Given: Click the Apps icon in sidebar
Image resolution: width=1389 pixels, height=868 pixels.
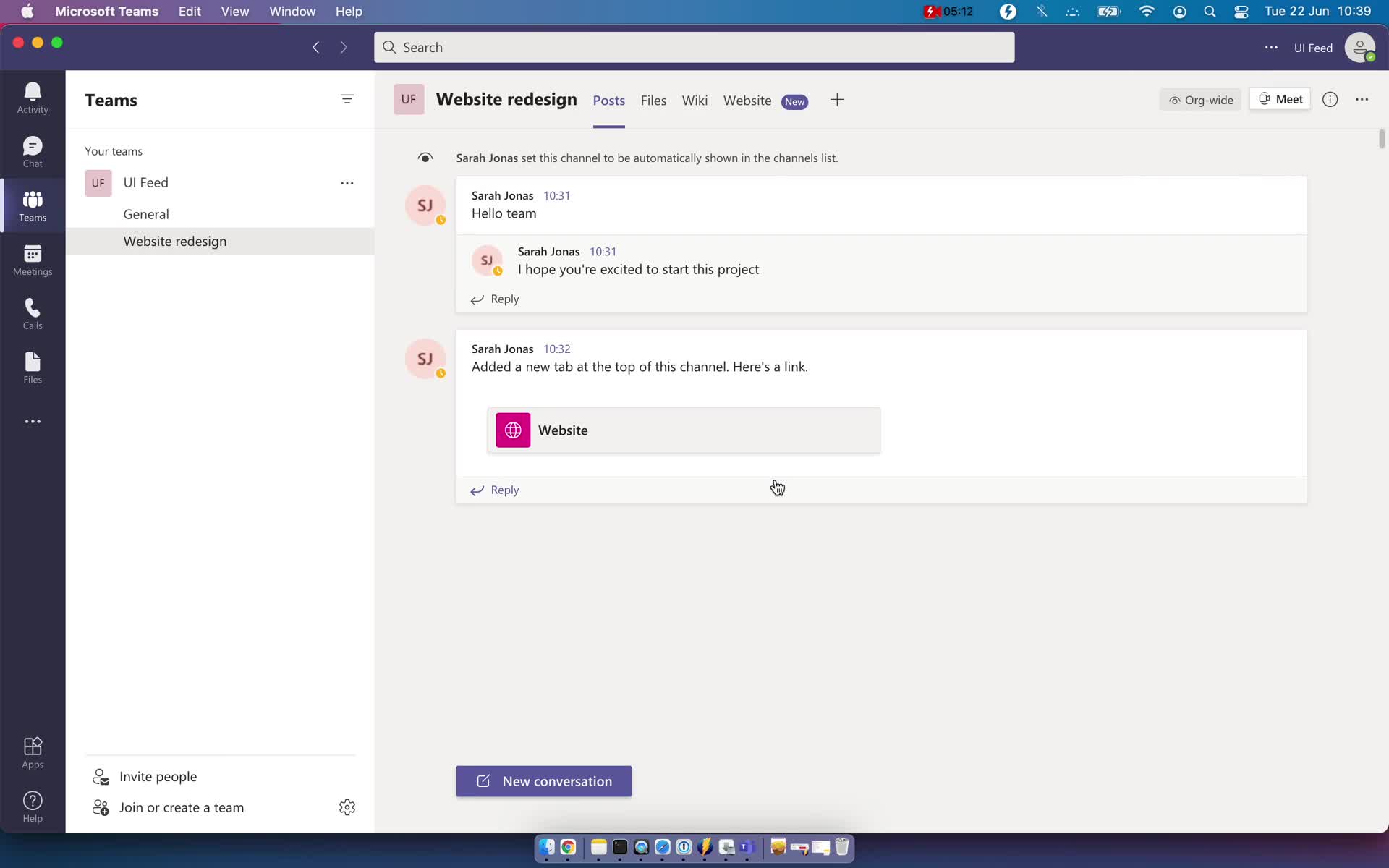Looking at the screenshot, I should pos(32,752).
